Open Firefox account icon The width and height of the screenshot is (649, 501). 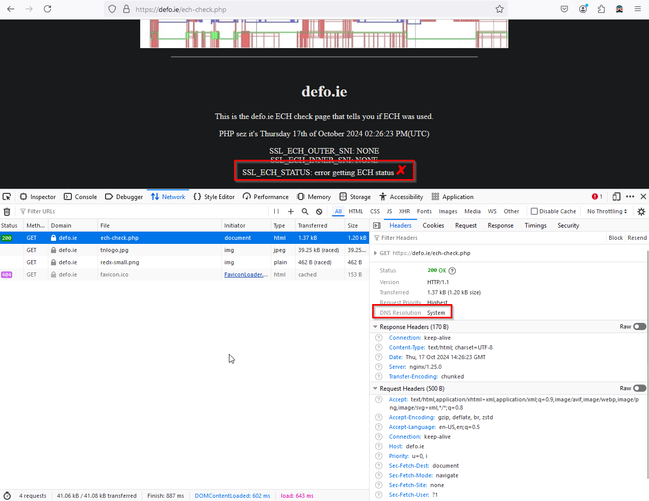point(583,9)
